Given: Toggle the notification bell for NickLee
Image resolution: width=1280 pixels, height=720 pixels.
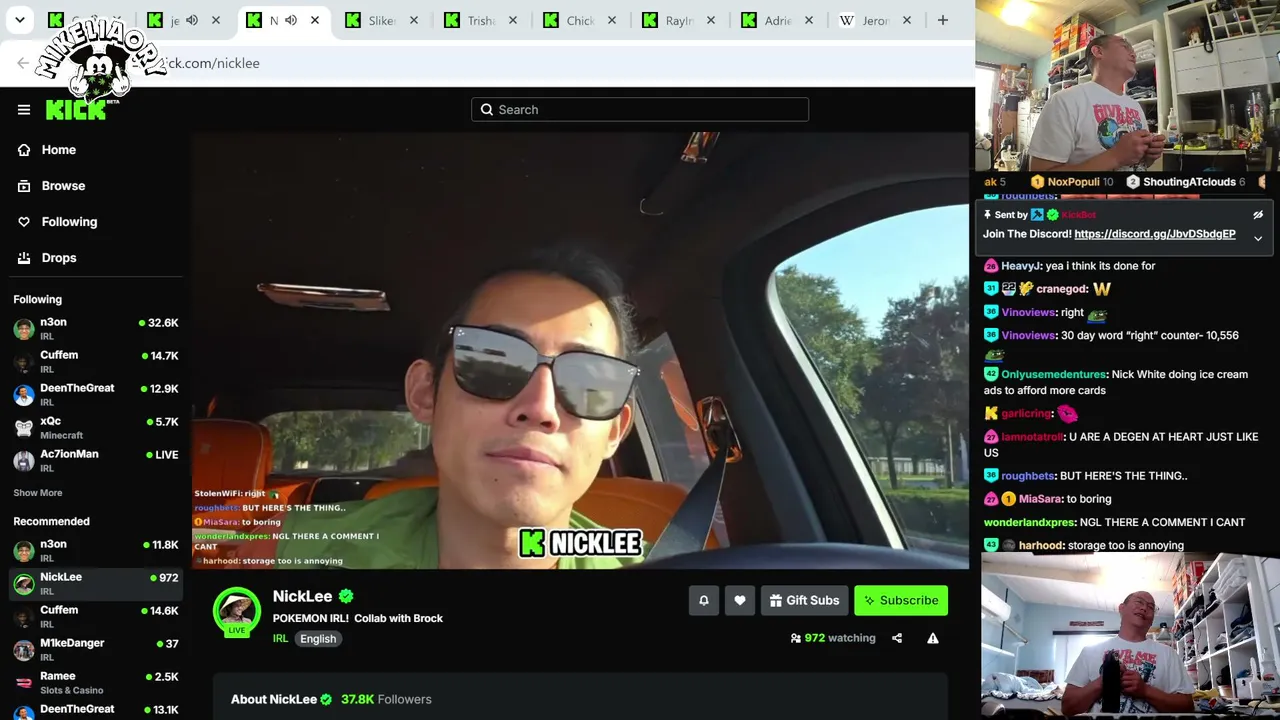Looking at the screenshot, I should [x=704, y=600].
